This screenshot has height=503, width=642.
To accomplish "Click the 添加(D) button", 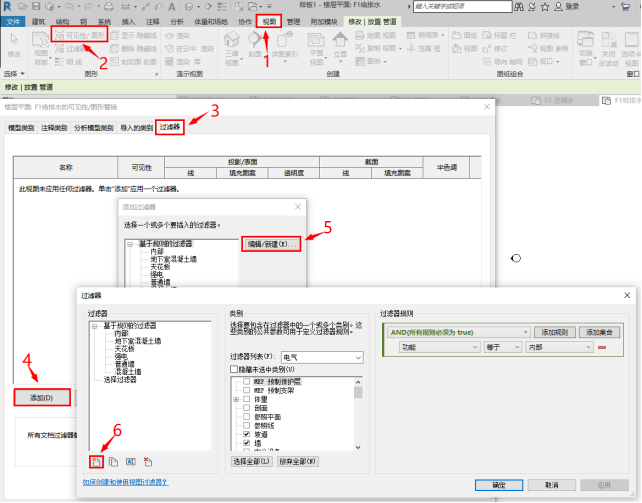I will coord(42,397).
